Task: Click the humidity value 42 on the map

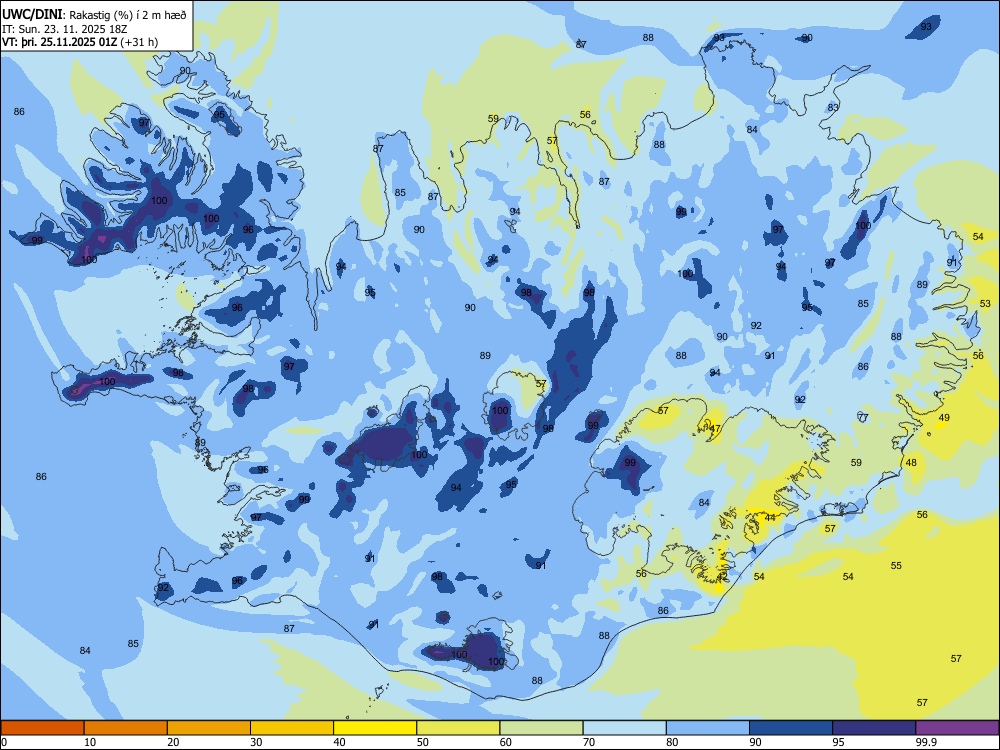Action: (722, 577)
